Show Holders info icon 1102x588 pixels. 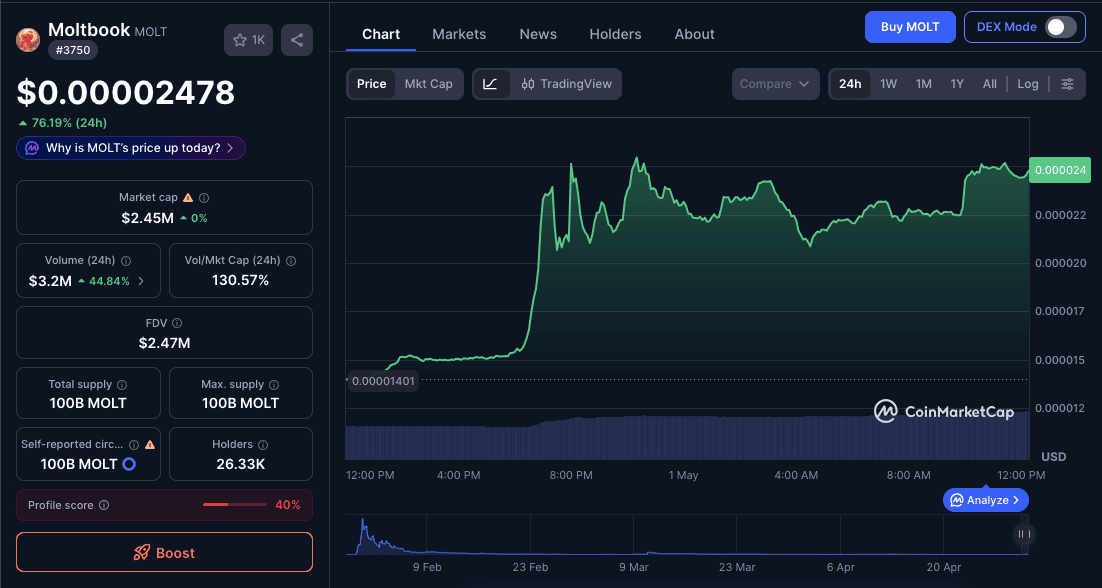263,445
